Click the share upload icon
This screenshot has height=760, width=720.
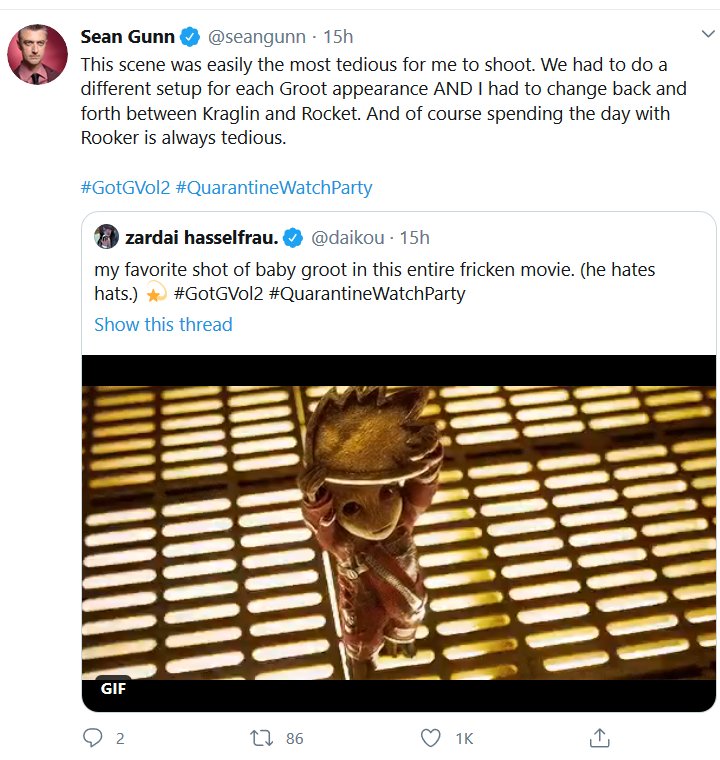(600, 739)
